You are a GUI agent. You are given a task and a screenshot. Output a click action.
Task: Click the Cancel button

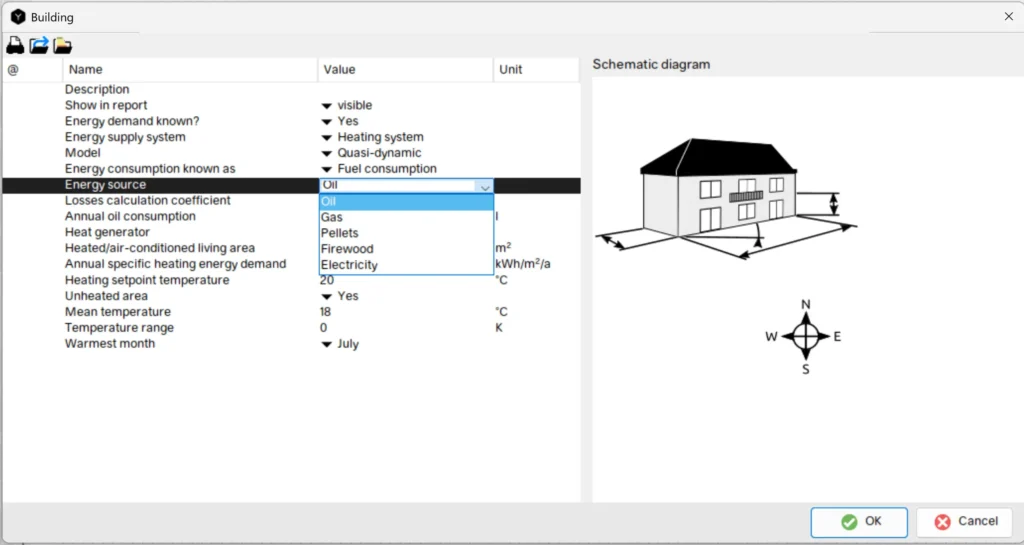965,522
